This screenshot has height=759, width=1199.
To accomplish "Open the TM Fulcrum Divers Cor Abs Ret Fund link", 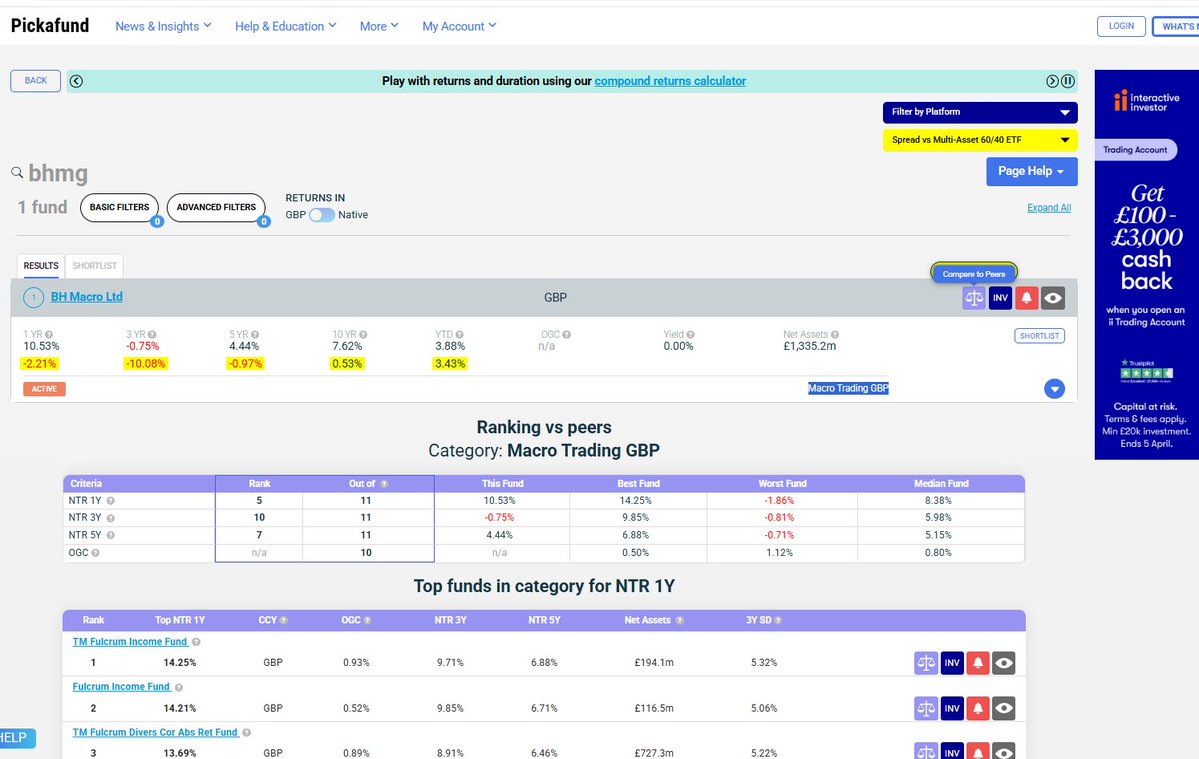I will point(155,732).
